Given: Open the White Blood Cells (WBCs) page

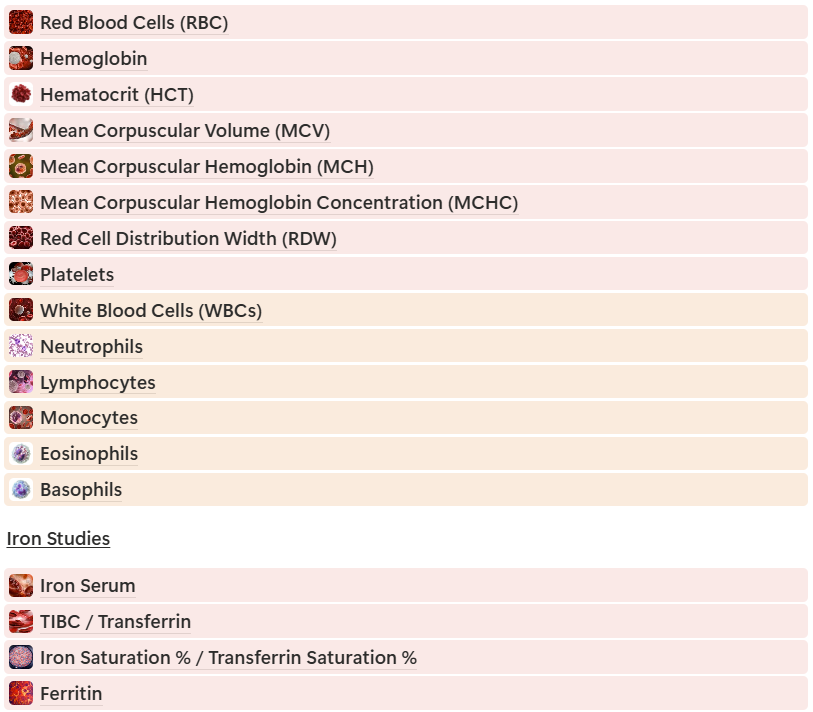Looking at the screenshot, I should click(151, 311).
